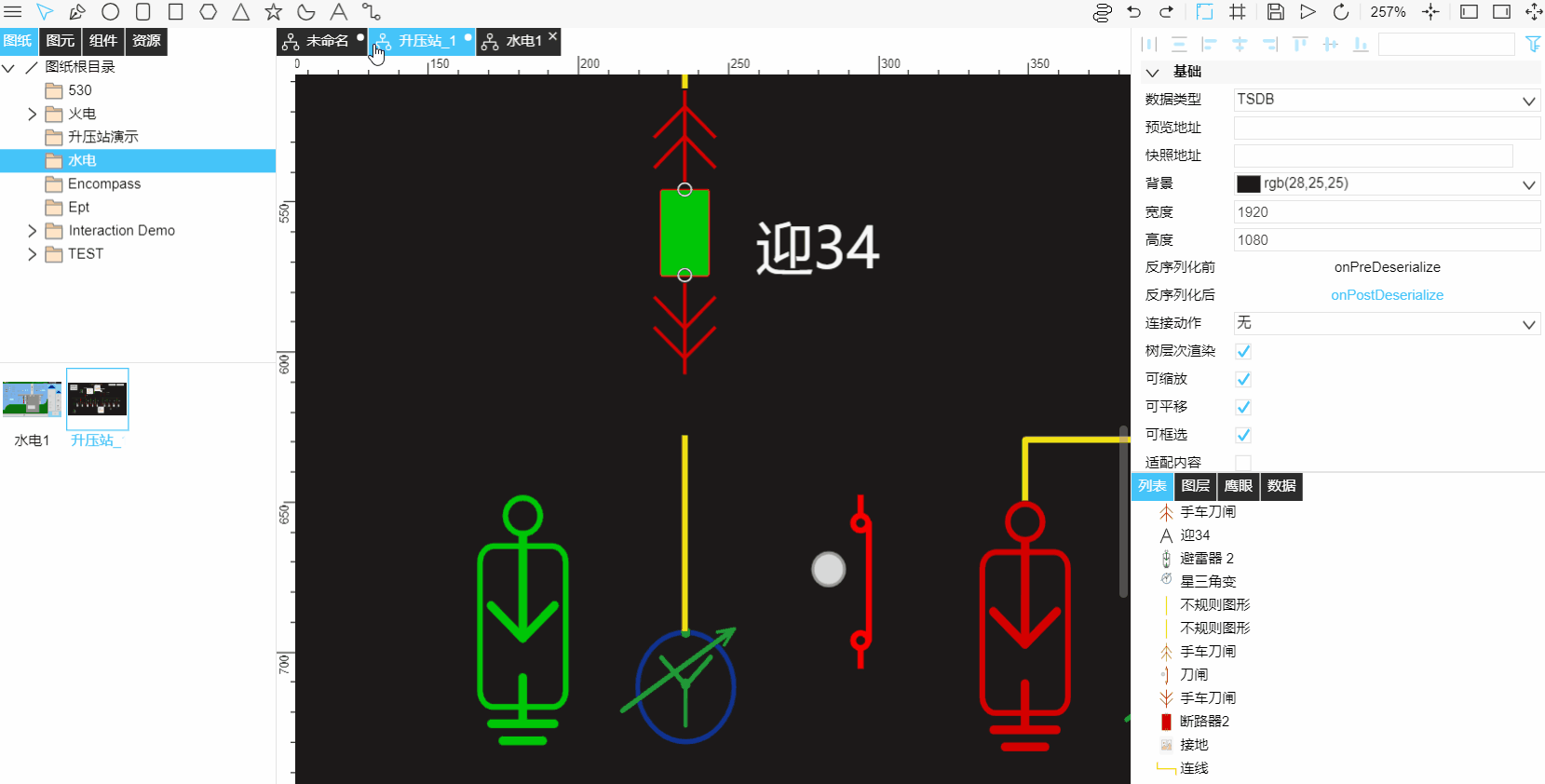Toggle the 适配内容 checkbox
1545x784 pixels.
click(x=1243, y=463)
